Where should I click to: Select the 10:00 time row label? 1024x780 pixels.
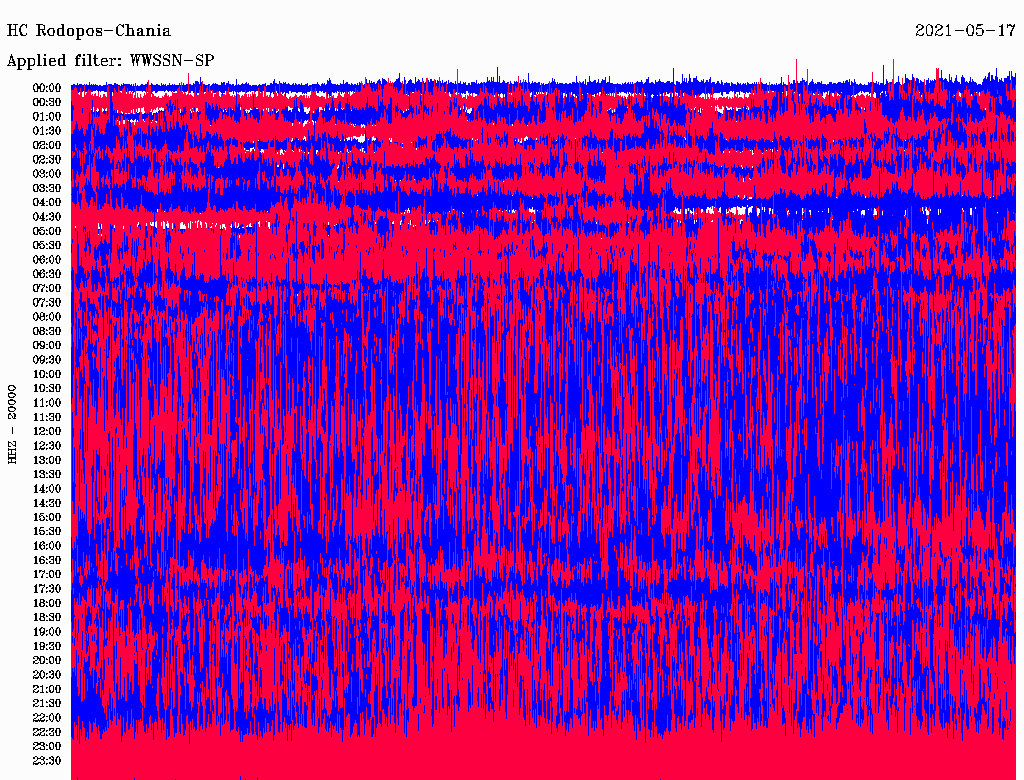47,374
